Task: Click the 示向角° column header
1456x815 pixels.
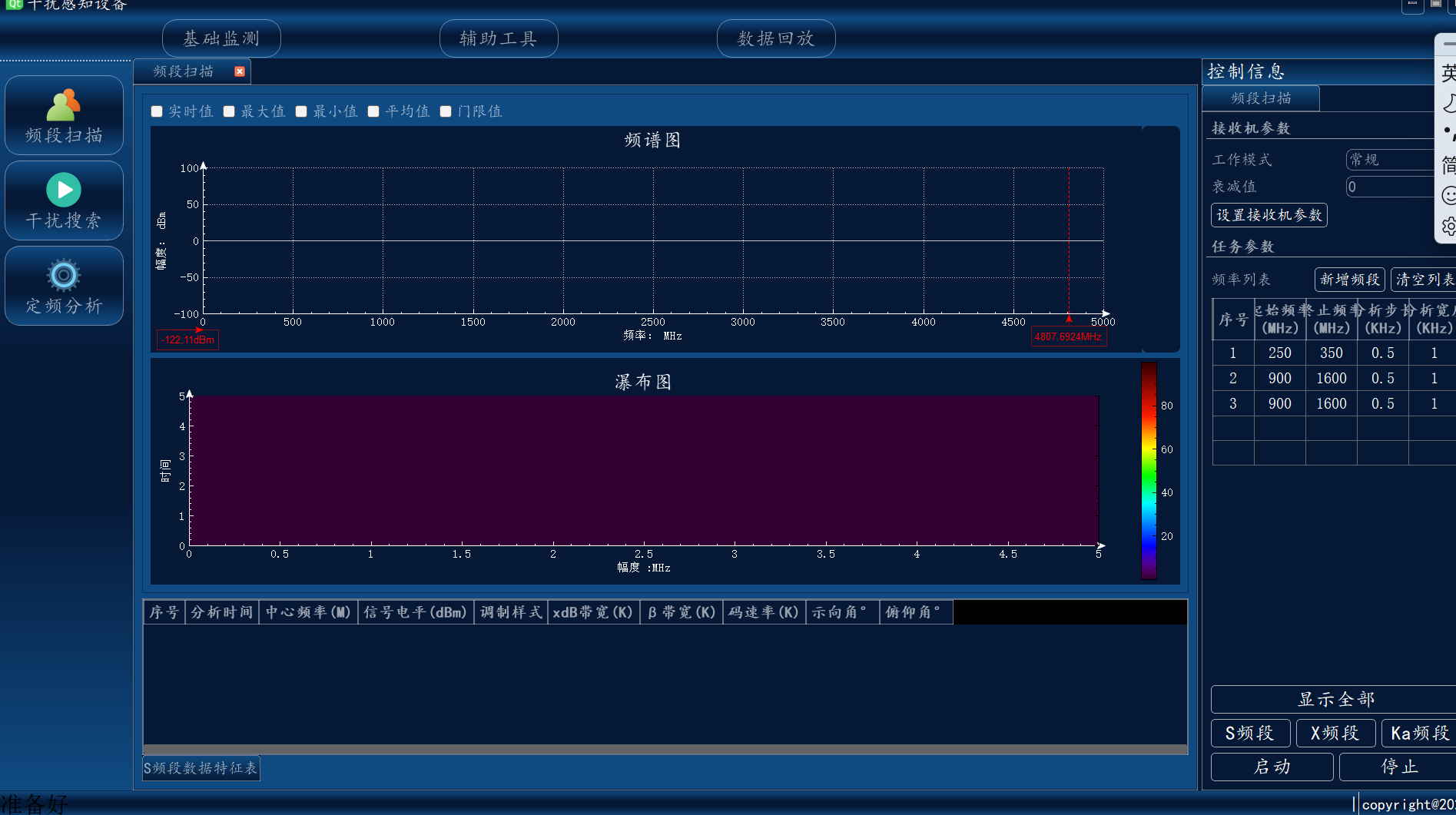Action: tap(842, 612)
